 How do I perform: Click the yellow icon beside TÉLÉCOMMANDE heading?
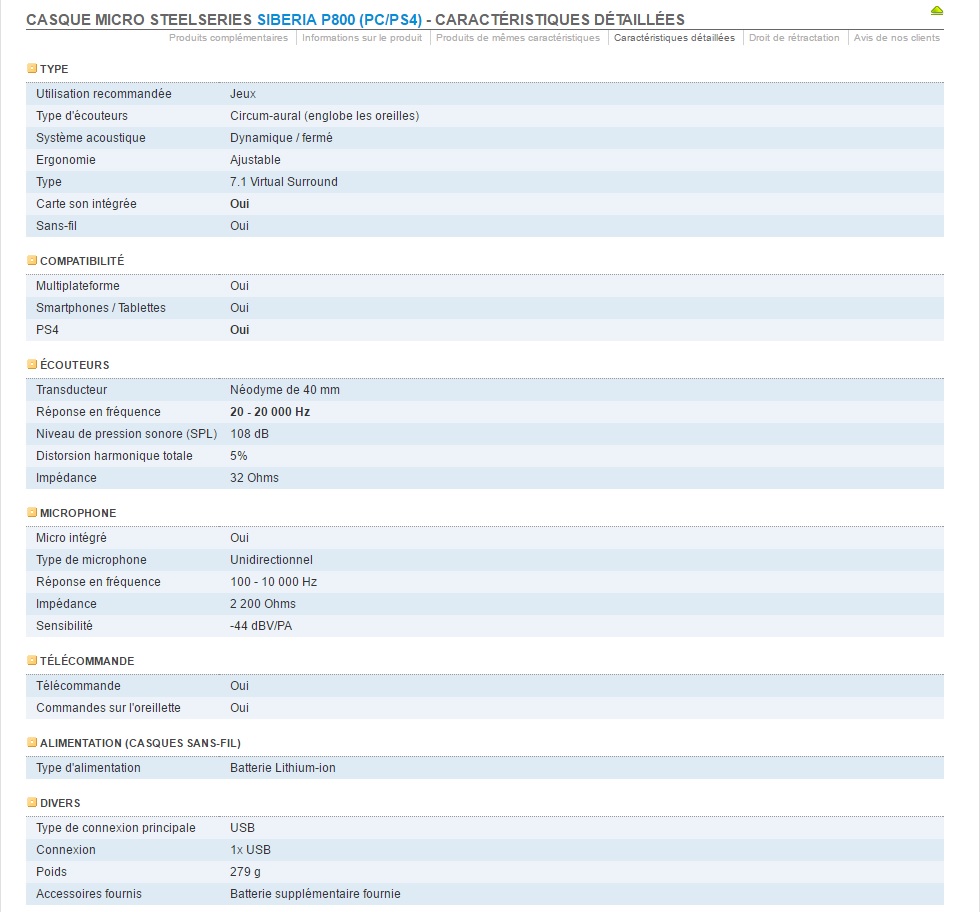pyautogui.click(x=32, y=661)
